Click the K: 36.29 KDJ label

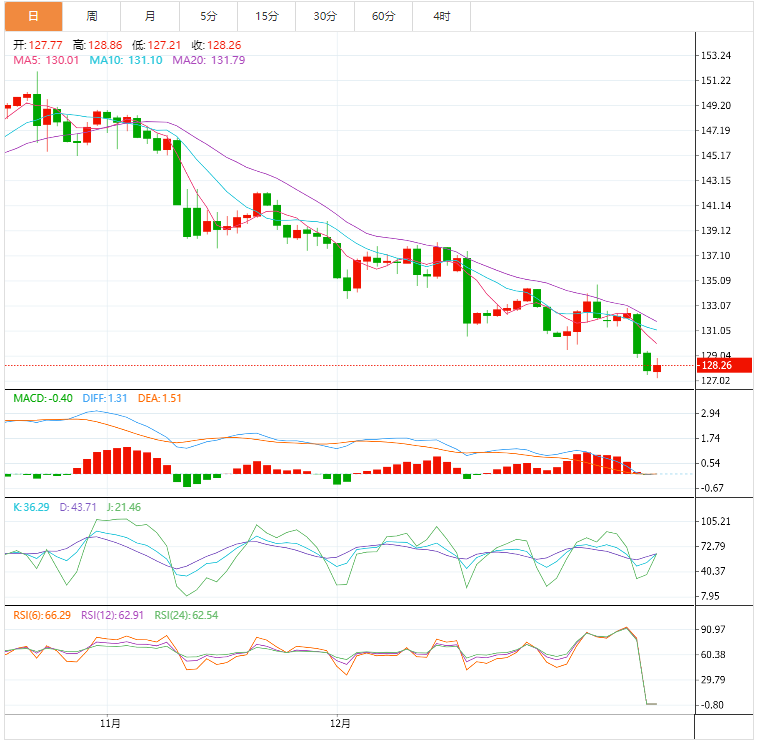(x=33, y=508)
